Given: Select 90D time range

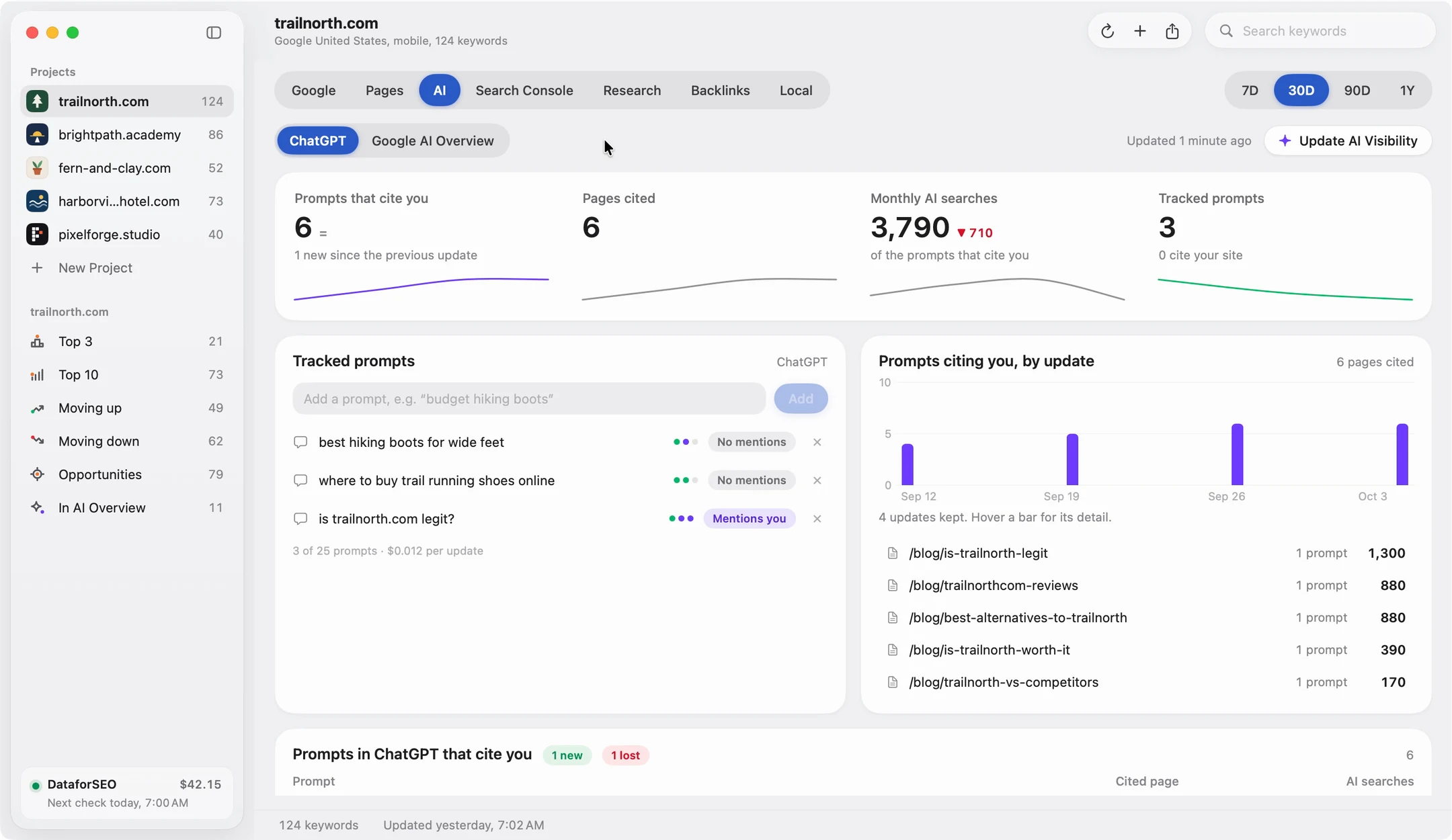Looking at the screenshot, I should (1357, 90).
